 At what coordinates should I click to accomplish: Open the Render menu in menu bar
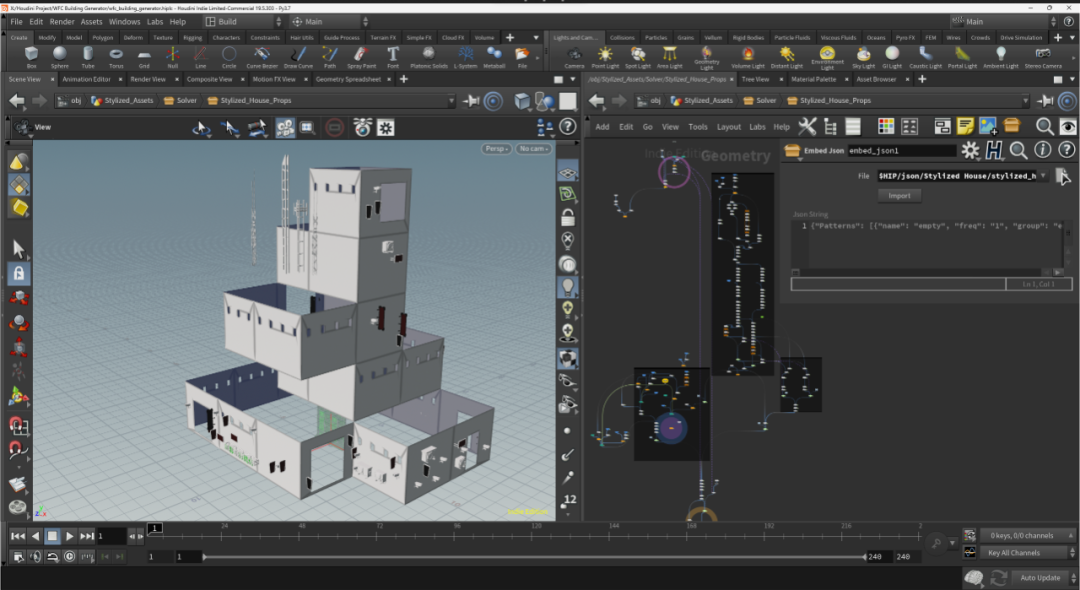point(62,21)
